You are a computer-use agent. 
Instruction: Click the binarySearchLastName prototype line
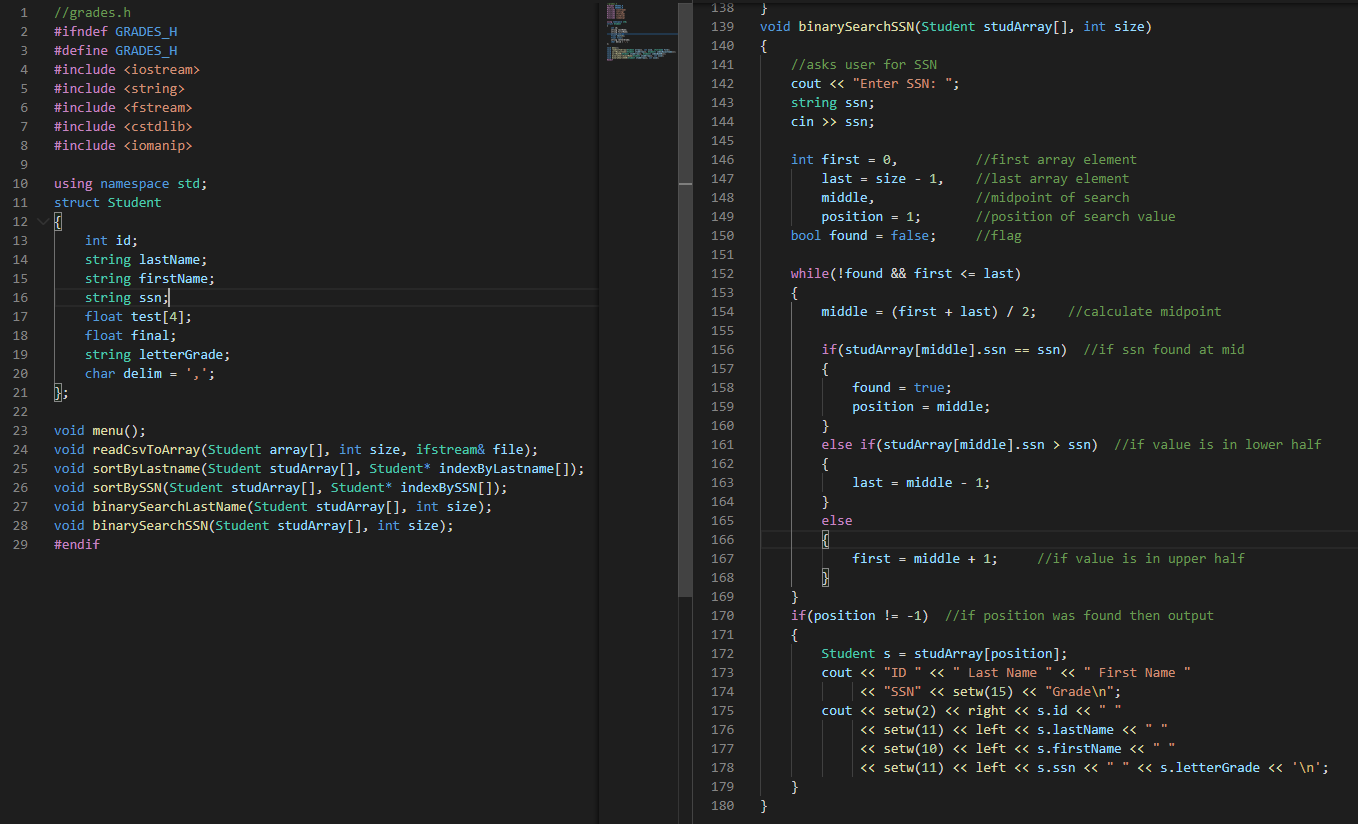tap(273, 506)
